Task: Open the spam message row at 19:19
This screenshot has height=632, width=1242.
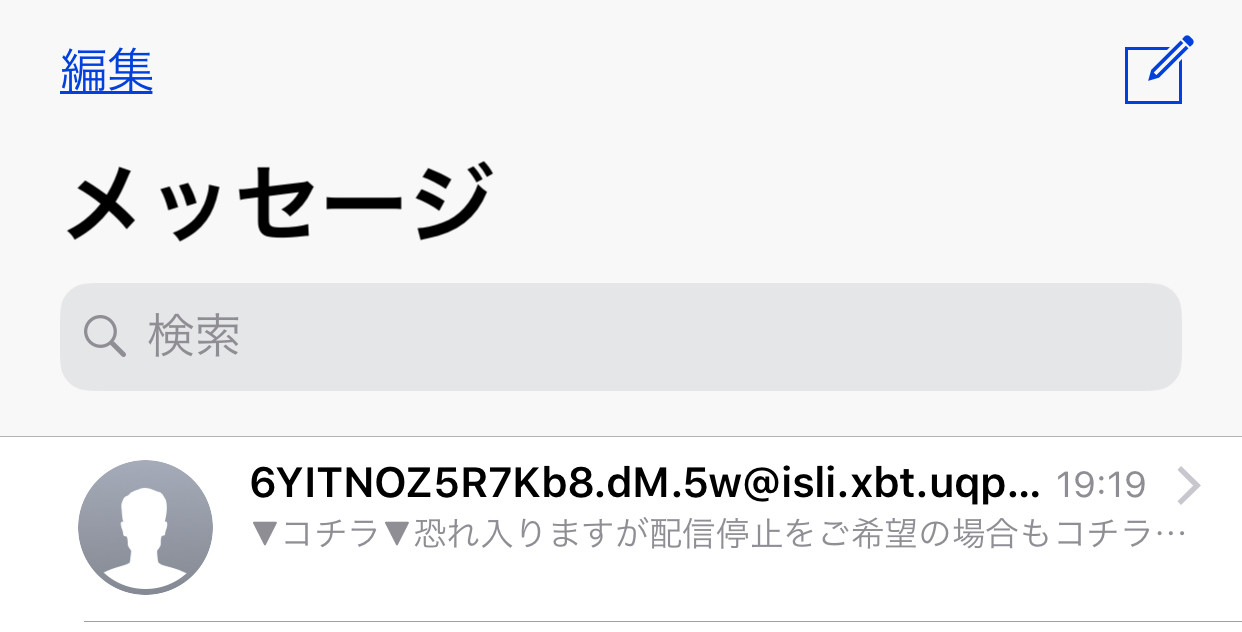Action: (x=621, y=528)
